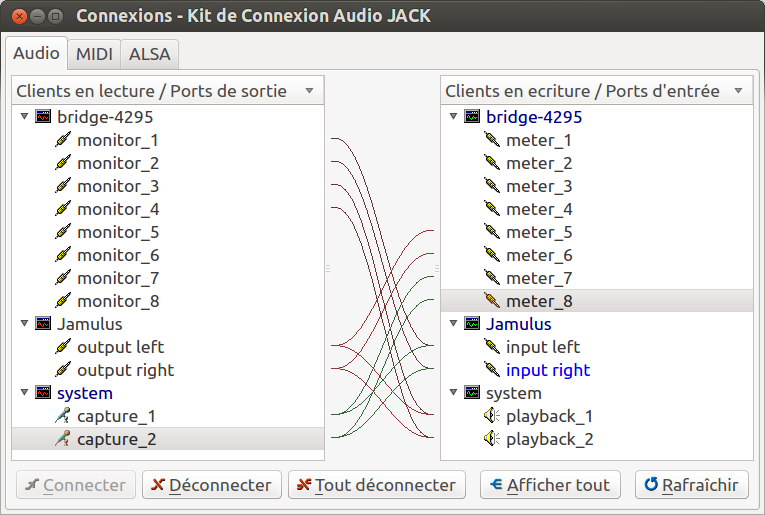
Task: Collapse bridge-4295 in the output ports tree
Action: pos(25,117)
